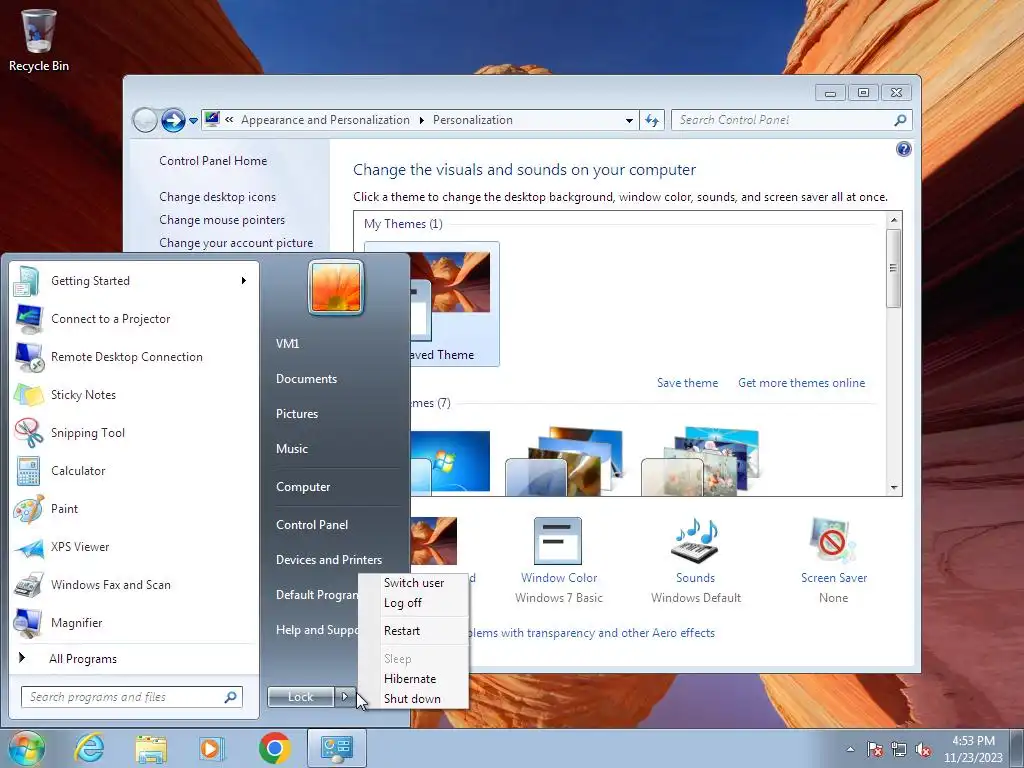Click network status tray icon
This screenshot has height=768, width=1024.
pyautogui.click(x=899, y=750)
